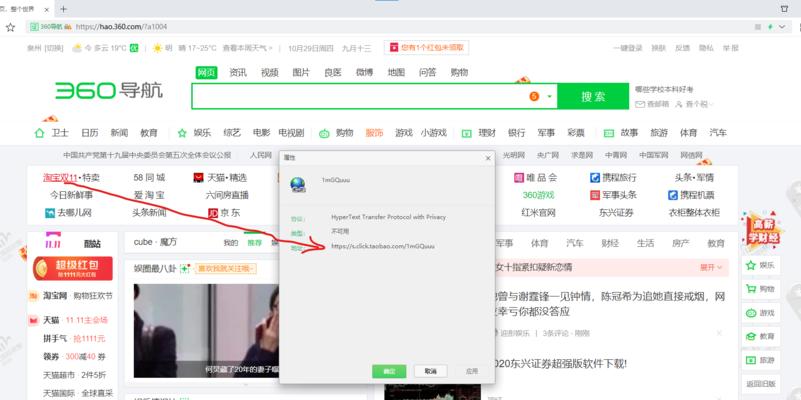Open a new browser tab with the plus icon

point(63,9)
